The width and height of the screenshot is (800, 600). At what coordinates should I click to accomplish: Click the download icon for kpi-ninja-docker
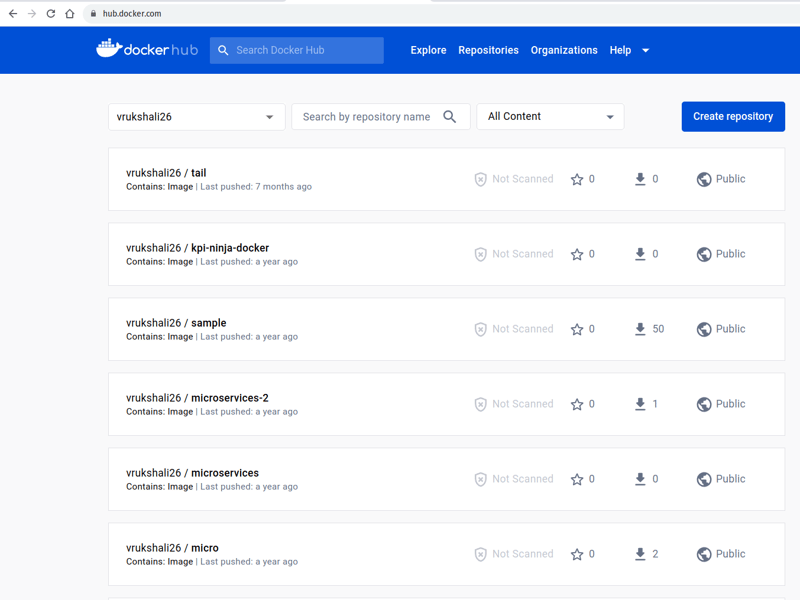640,254
